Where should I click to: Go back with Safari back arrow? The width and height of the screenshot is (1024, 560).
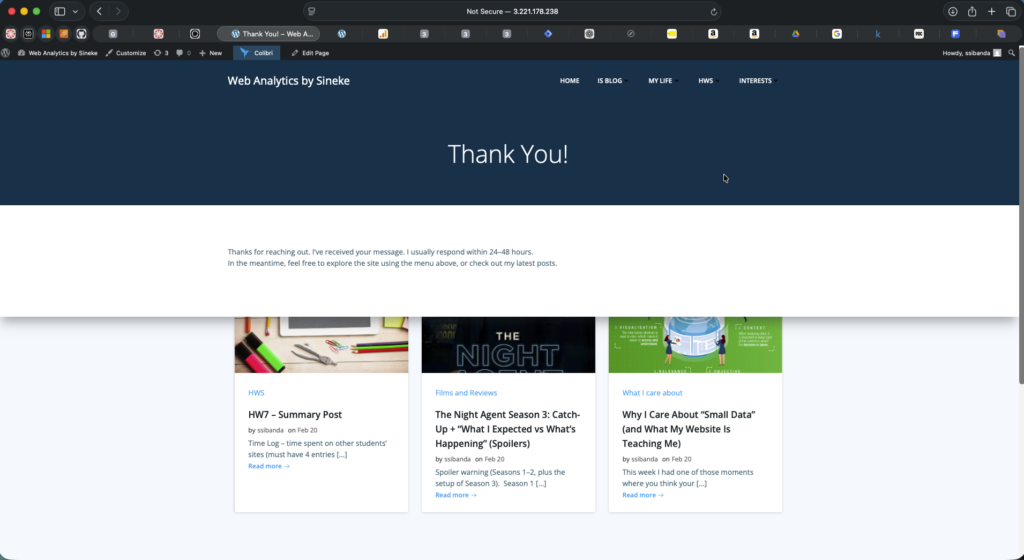pyautogui.click(x=99, y=11)
